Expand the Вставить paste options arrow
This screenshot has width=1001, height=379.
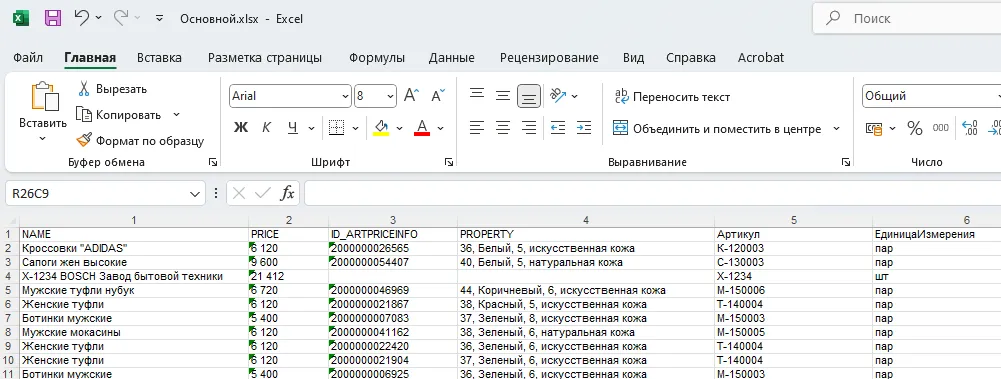click(42, 138)
